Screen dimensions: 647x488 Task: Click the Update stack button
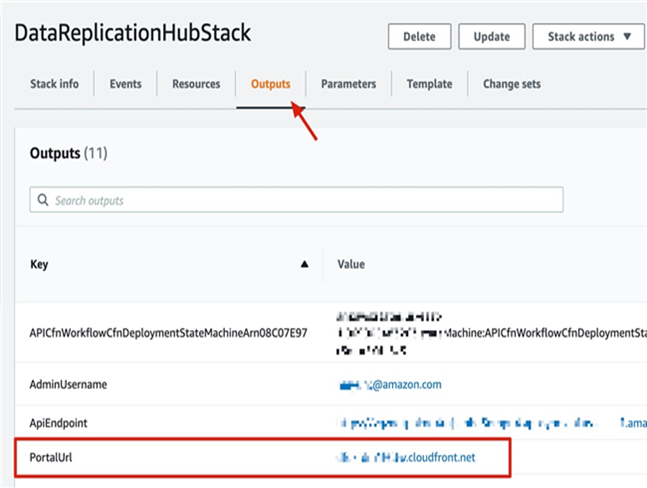coord(491,37)
